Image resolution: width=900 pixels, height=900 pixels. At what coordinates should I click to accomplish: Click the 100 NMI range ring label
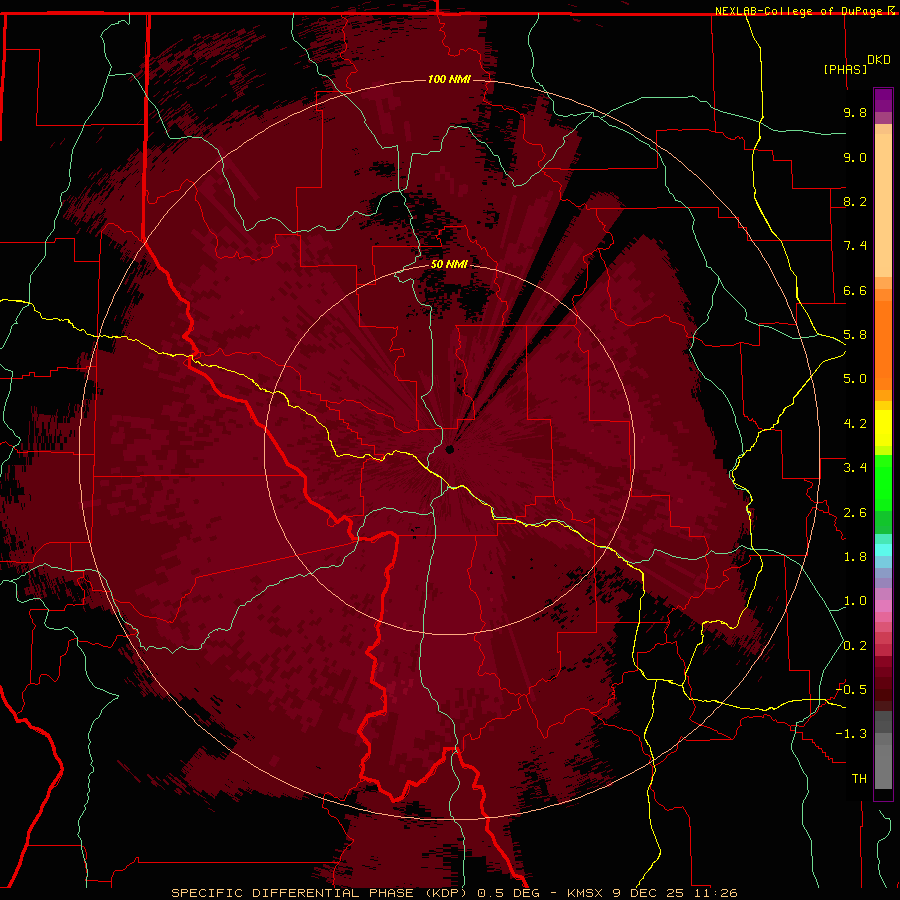tap(449, 79)
